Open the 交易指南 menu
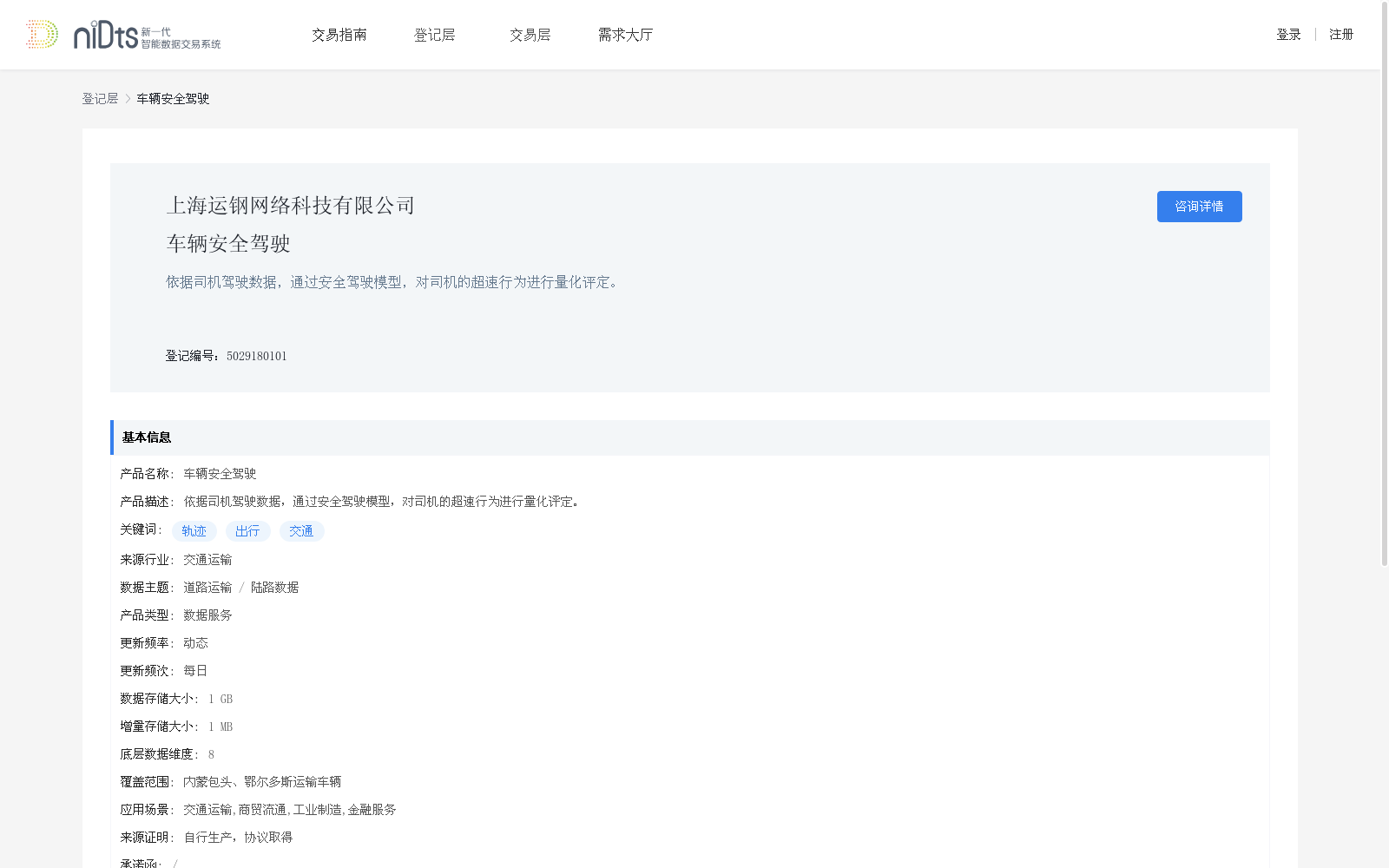The image size is (1389, 868). point(339,35)
